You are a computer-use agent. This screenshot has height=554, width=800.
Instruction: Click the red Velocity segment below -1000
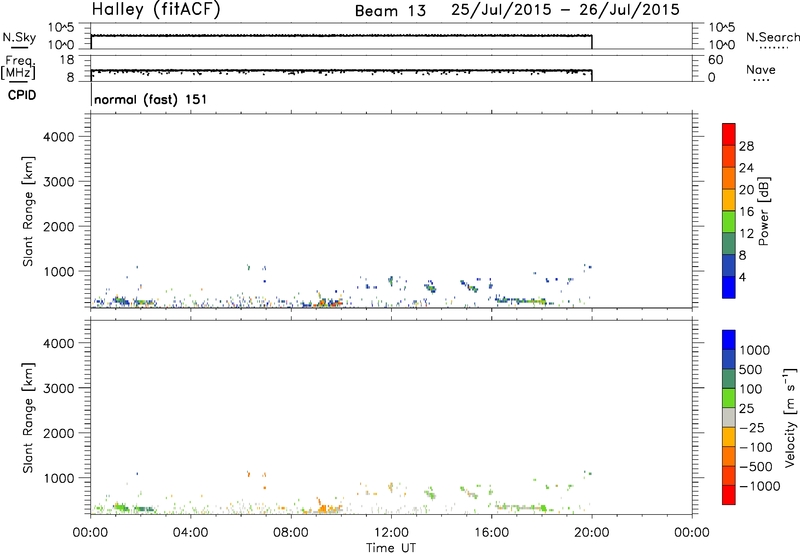(729, 495)
